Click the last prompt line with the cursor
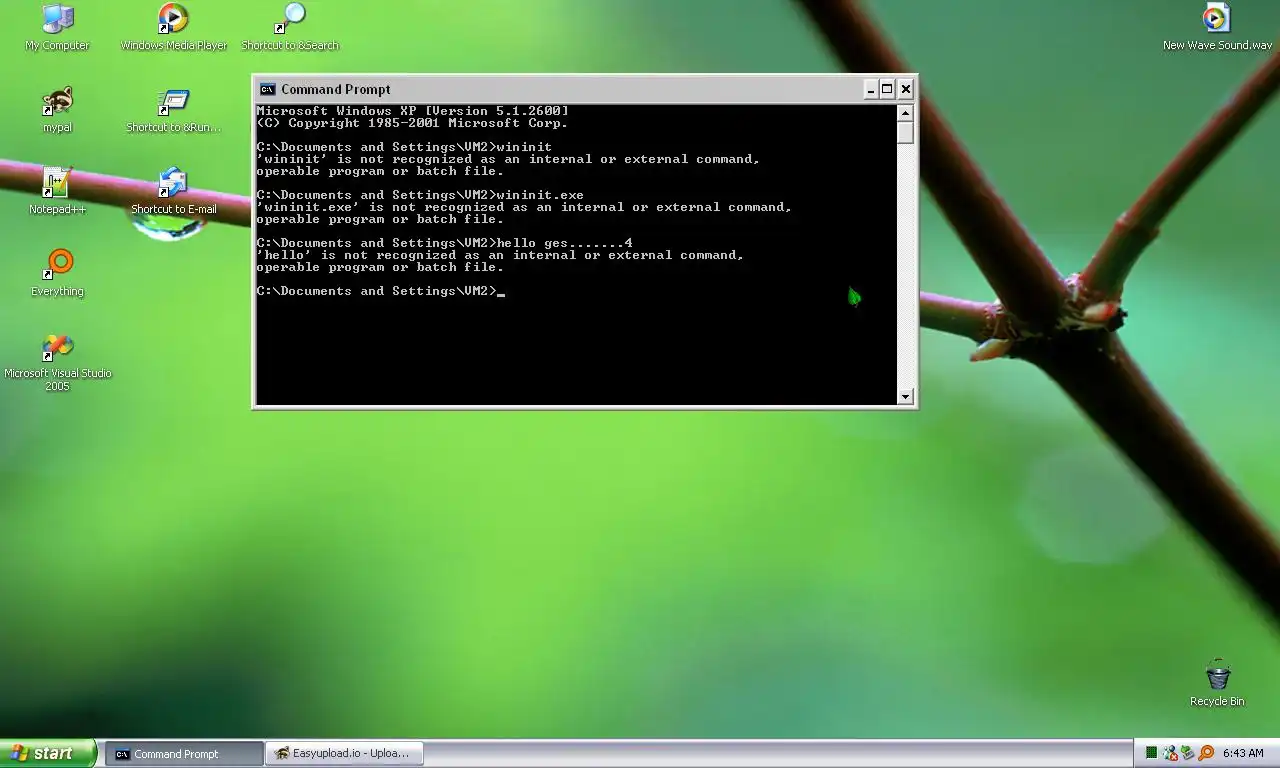The width and height of the screenshot is (1280, 768). pyautogui.click(x=380, y=291)
